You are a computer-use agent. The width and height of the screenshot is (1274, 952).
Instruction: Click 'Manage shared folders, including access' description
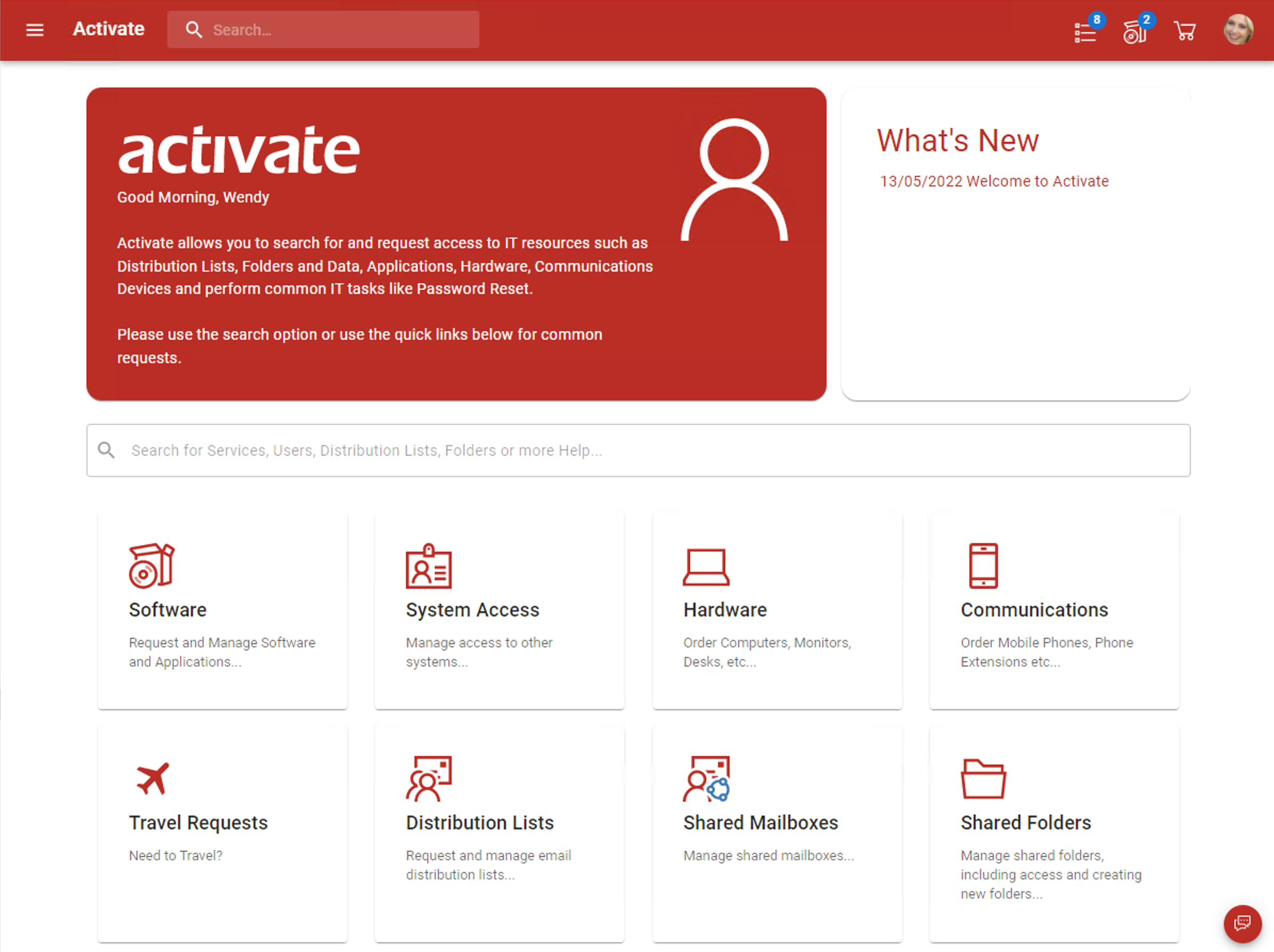tap(1050, 875)
